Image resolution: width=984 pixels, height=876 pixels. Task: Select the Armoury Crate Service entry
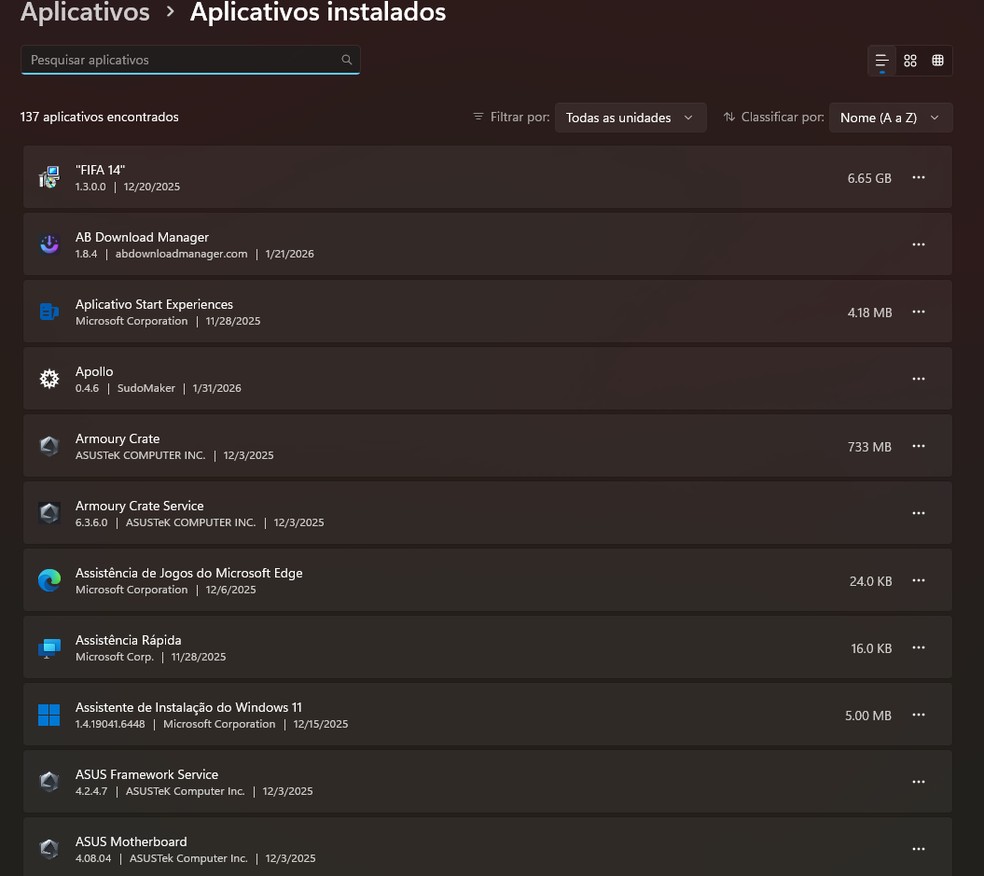[400, 513]
